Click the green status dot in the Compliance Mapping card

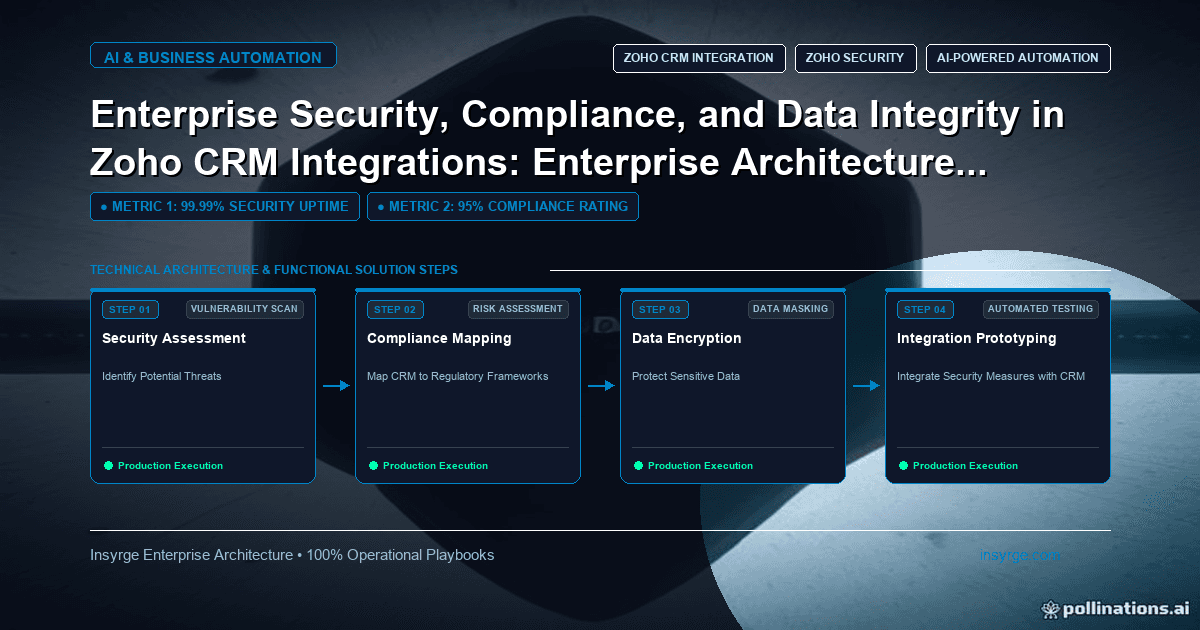point(373,466)
